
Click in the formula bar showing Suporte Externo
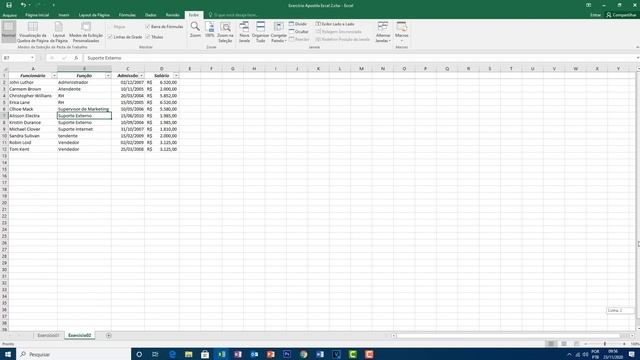tap(359, 58)
